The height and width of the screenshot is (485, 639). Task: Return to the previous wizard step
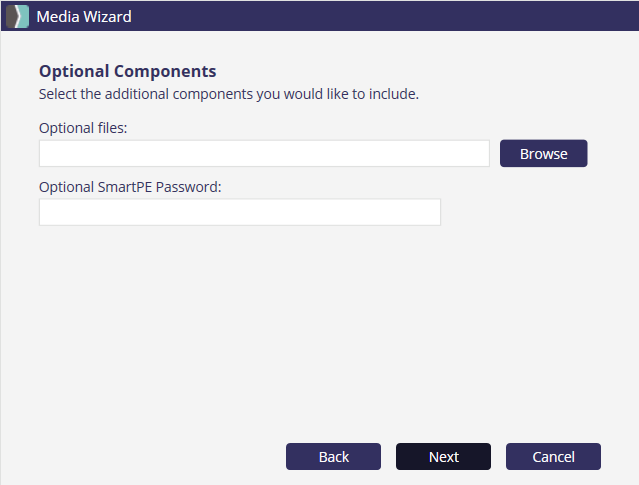pyautogui.click(x=333, y=456)
